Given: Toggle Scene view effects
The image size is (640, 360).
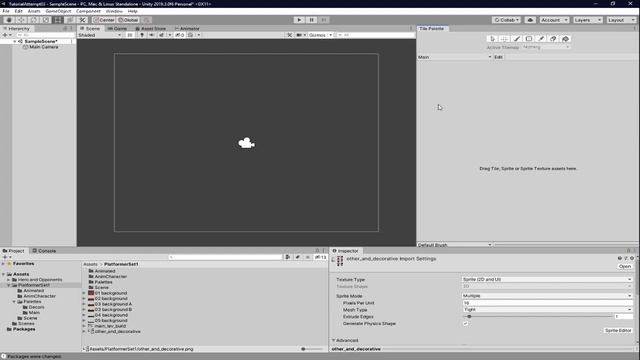Looking at the screenshot, I should coord(162,35).
